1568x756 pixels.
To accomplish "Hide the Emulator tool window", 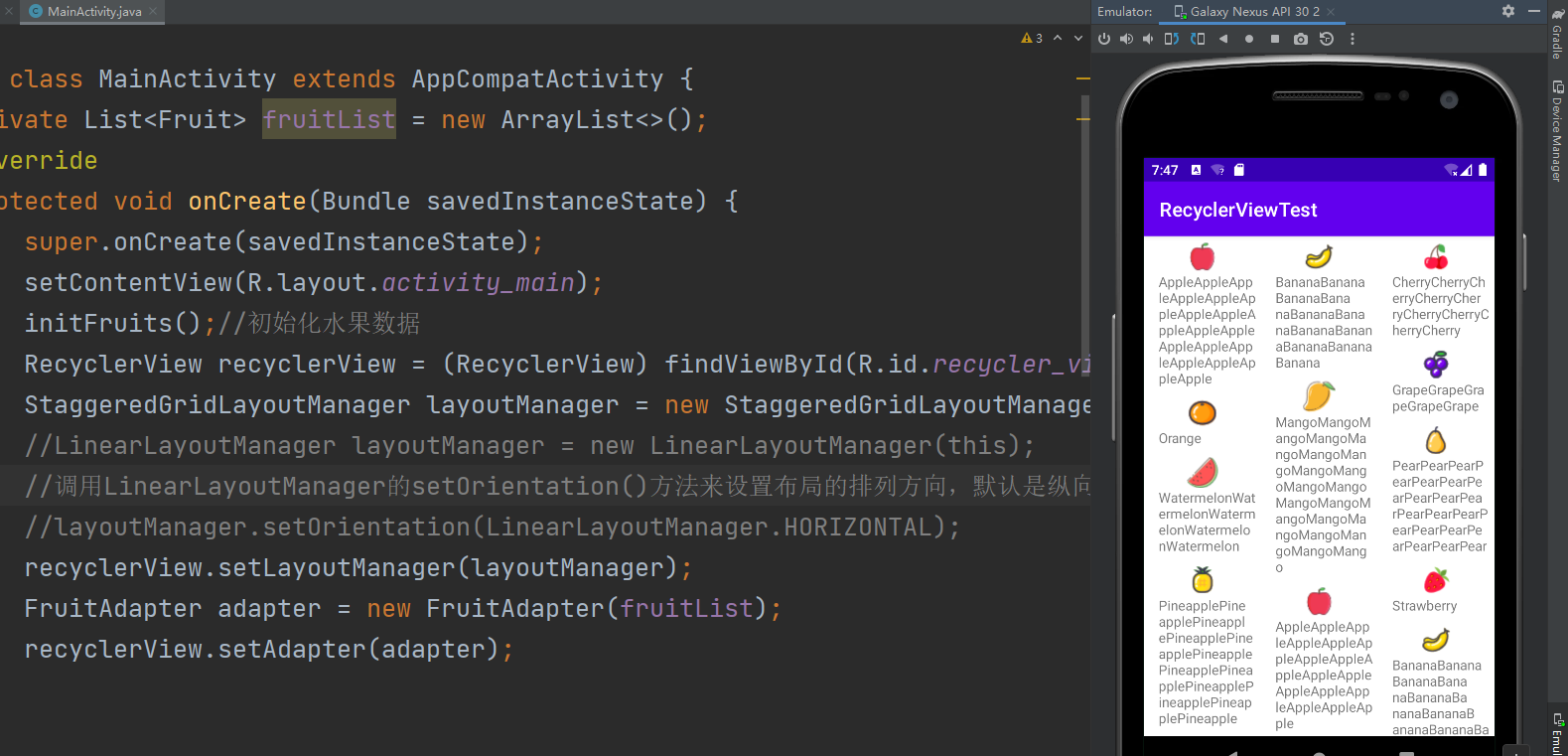I will coord(1534,11).
